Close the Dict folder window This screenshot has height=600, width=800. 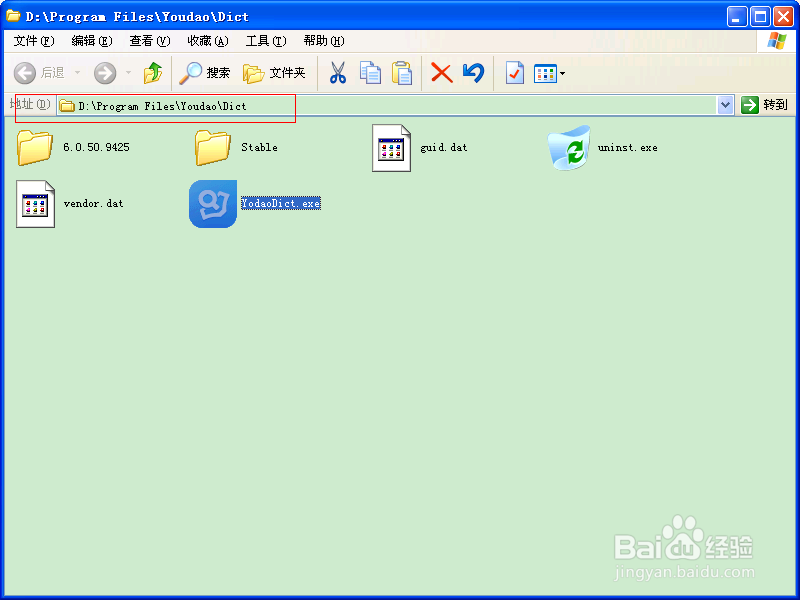[x=783, y=17]
